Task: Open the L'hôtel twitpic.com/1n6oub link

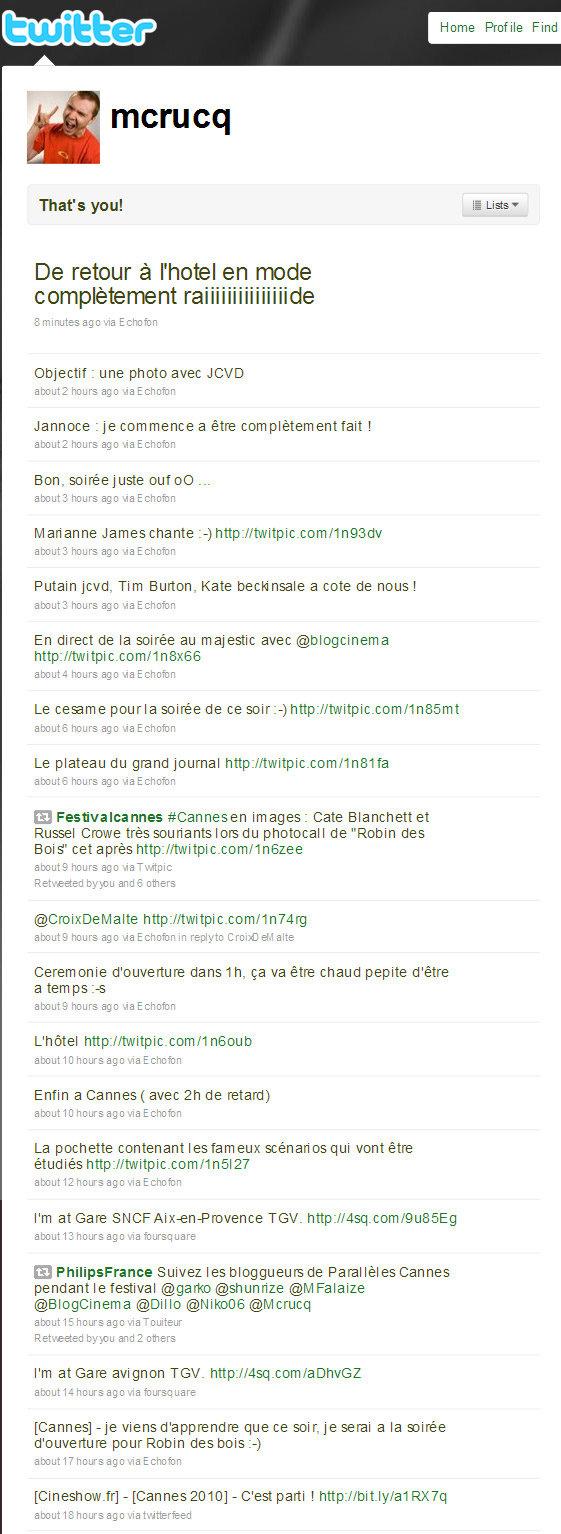Action: point(168,1041)
